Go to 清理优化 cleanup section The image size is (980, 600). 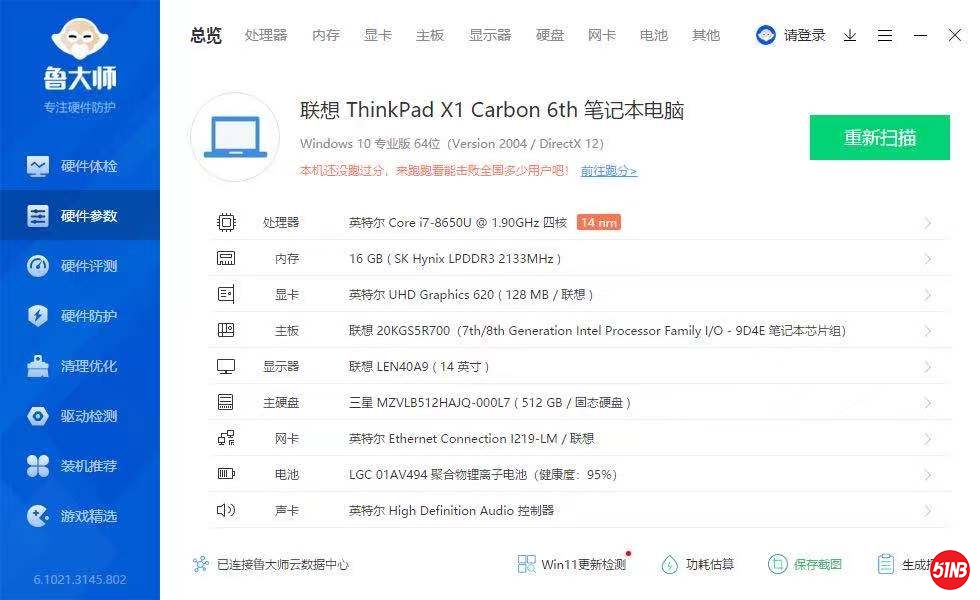(80, 366)
